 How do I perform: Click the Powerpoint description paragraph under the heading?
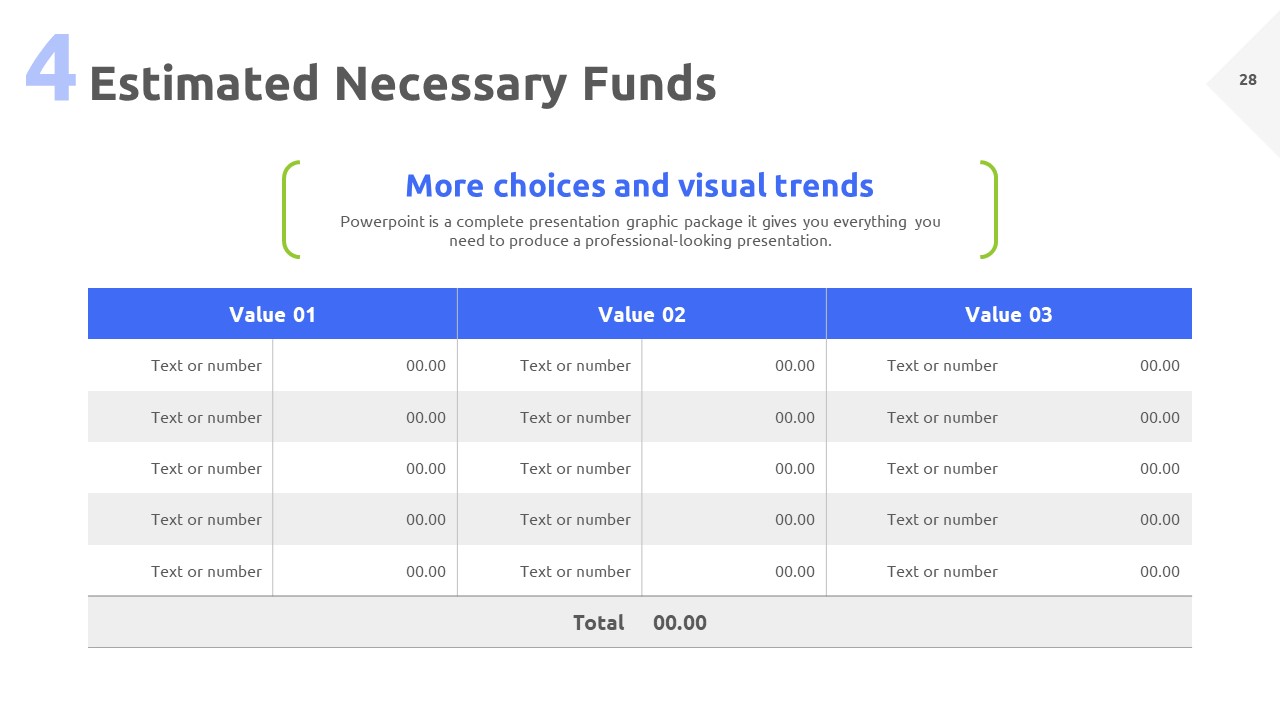click(x=640, y=231)
